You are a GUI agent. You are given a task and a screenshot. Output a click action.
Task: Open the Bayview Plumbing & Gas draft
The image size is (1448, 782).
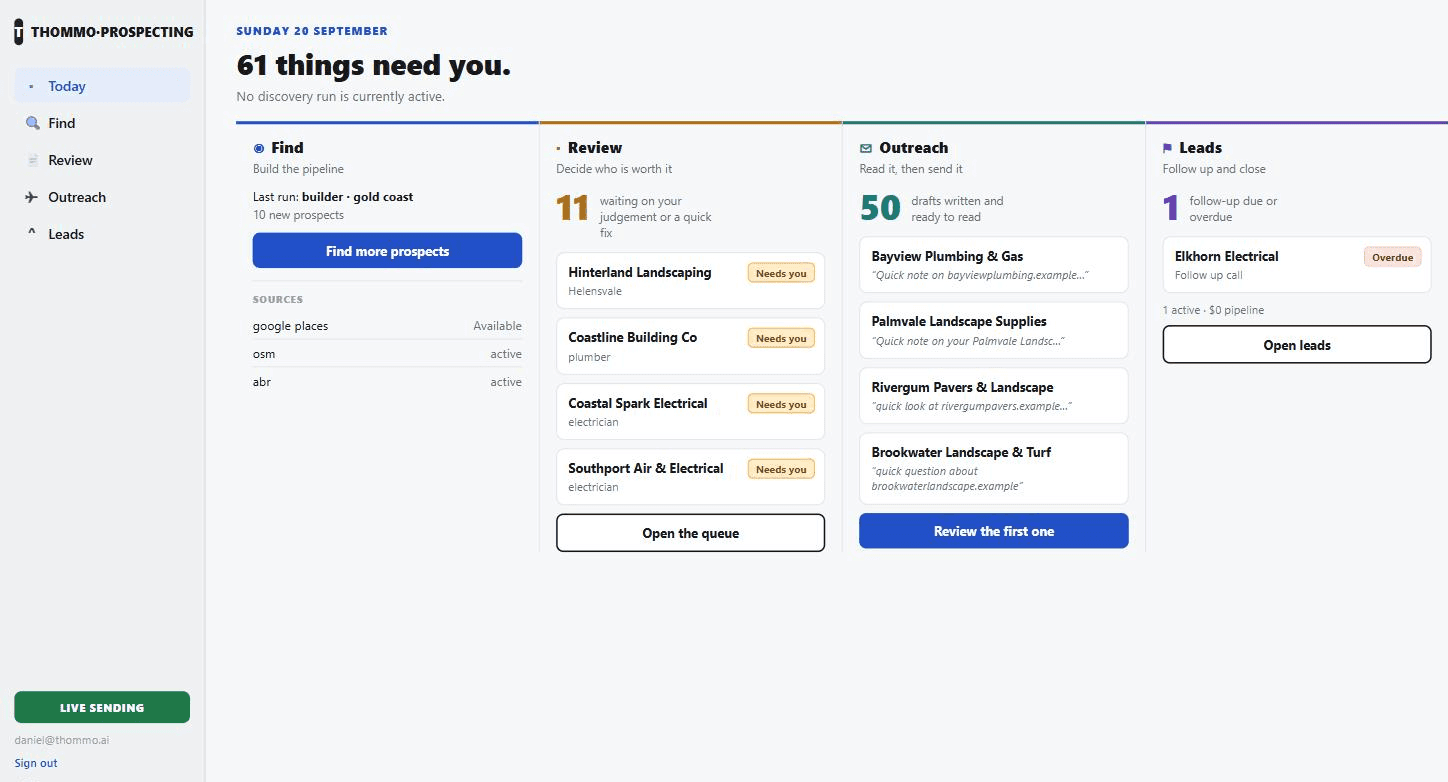point(994,265)
